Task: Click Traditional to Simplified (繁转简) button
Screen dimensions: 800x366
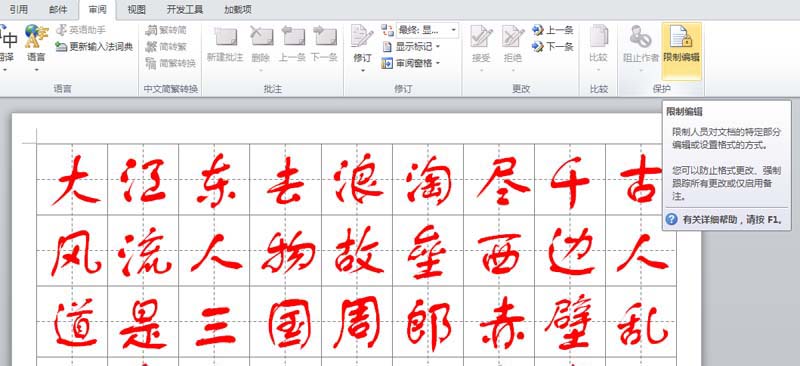Action: (x=166, y=30)
